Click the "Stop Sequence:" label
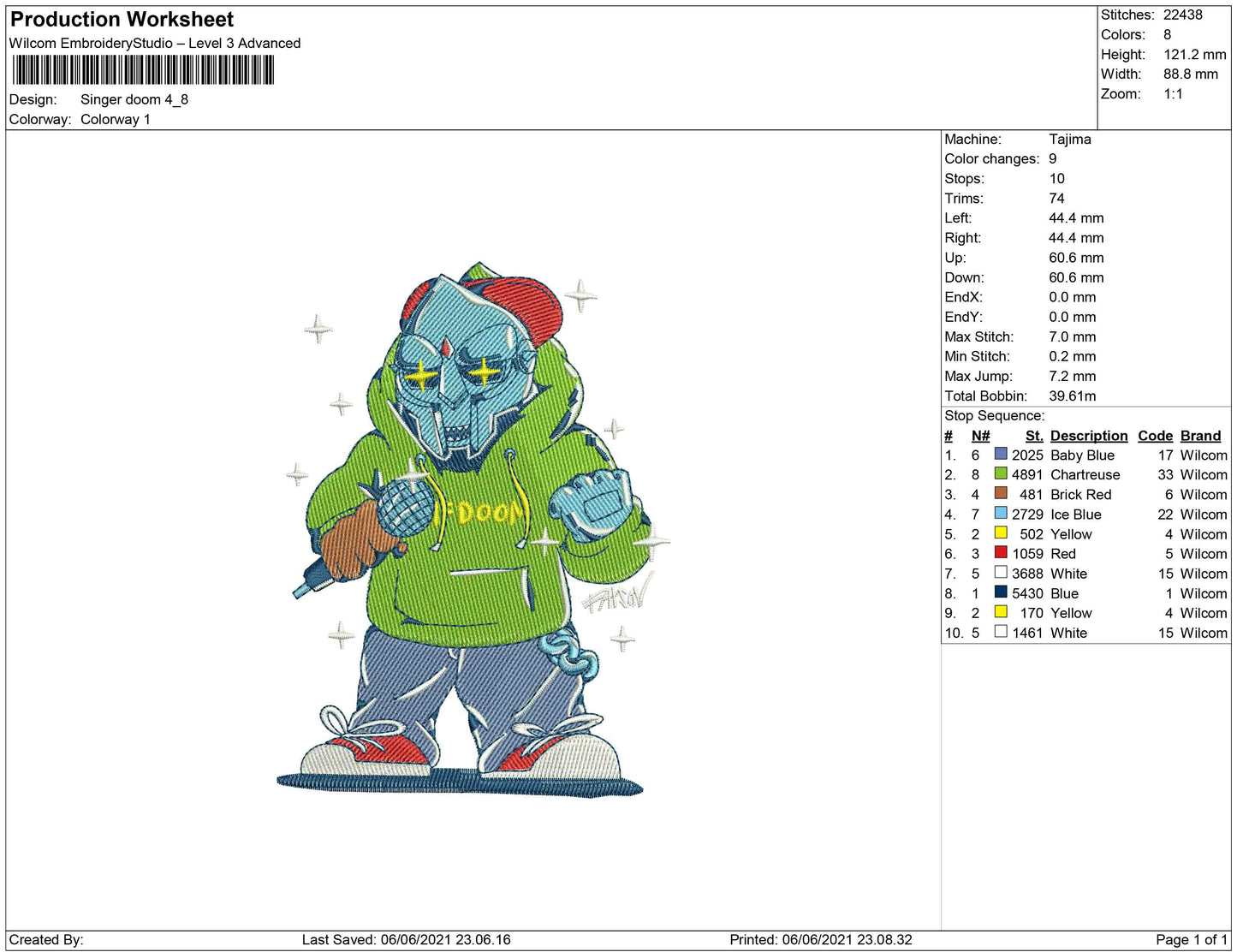 click(x=995, y=415)
